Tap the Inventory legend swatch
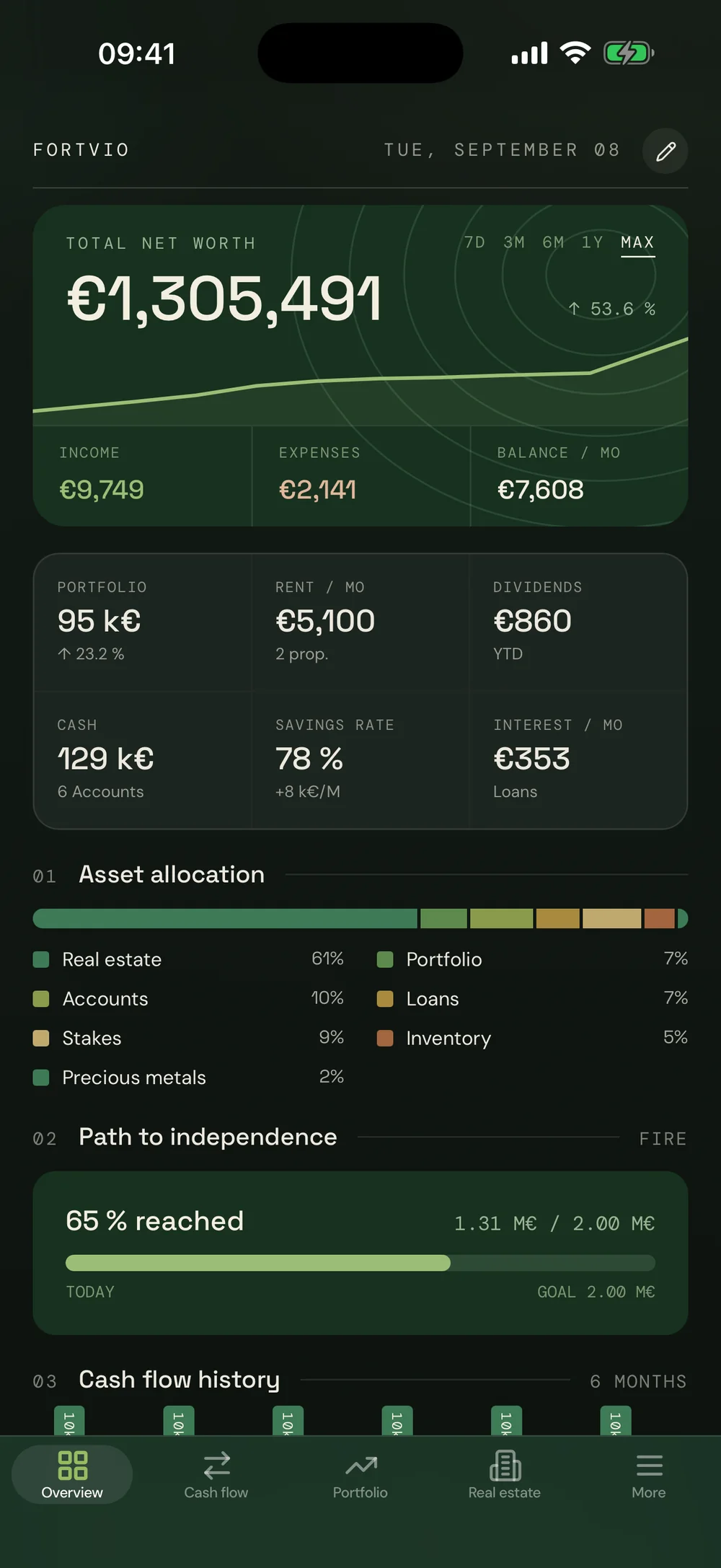 (385, 1038)
